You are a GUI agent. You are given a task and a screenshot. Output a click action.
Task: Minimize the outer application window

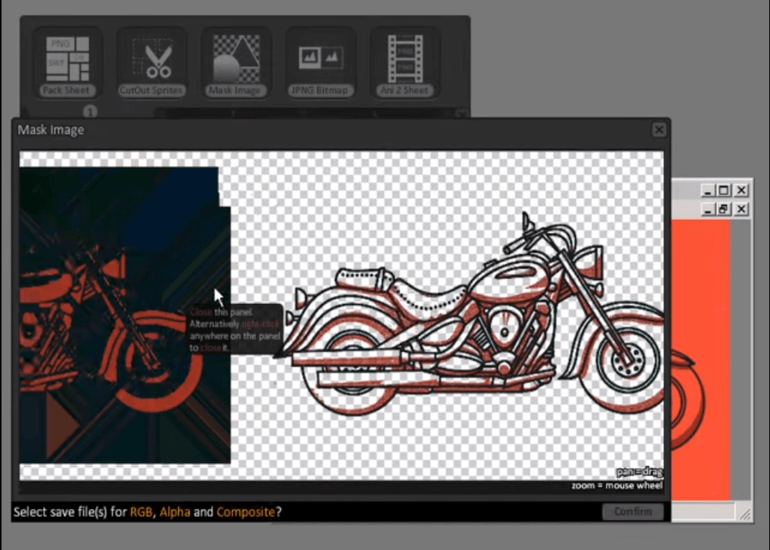tap(708, 190)
